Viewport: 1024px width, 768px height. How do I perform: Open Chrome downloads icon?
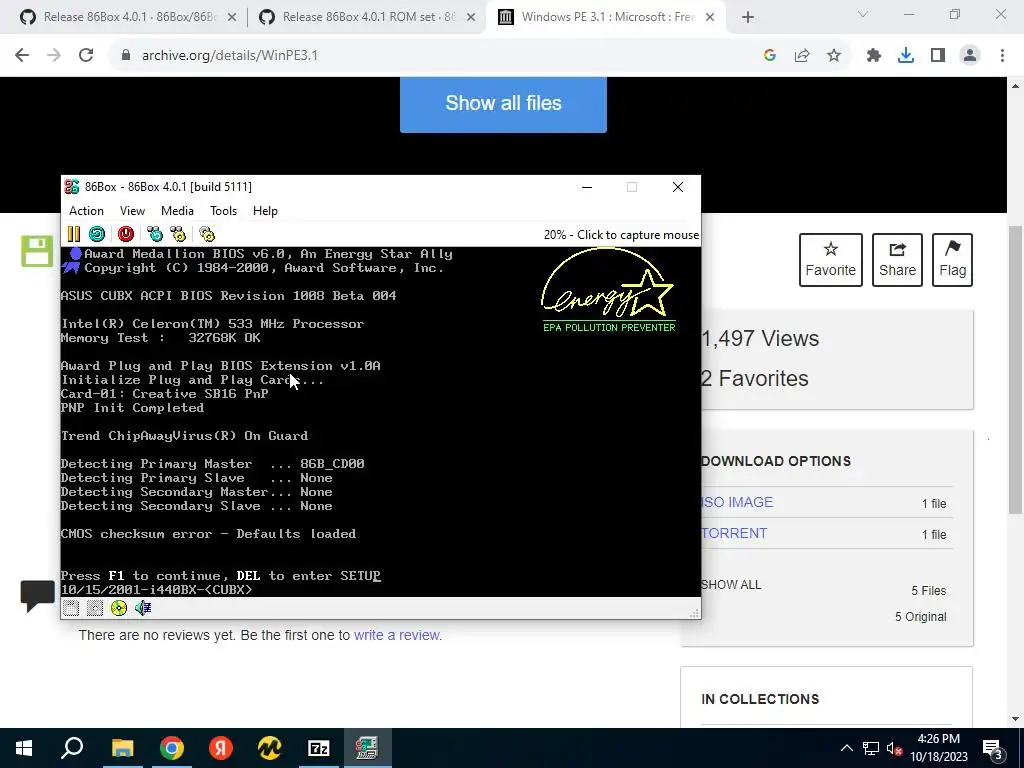(x=905, y=56)
